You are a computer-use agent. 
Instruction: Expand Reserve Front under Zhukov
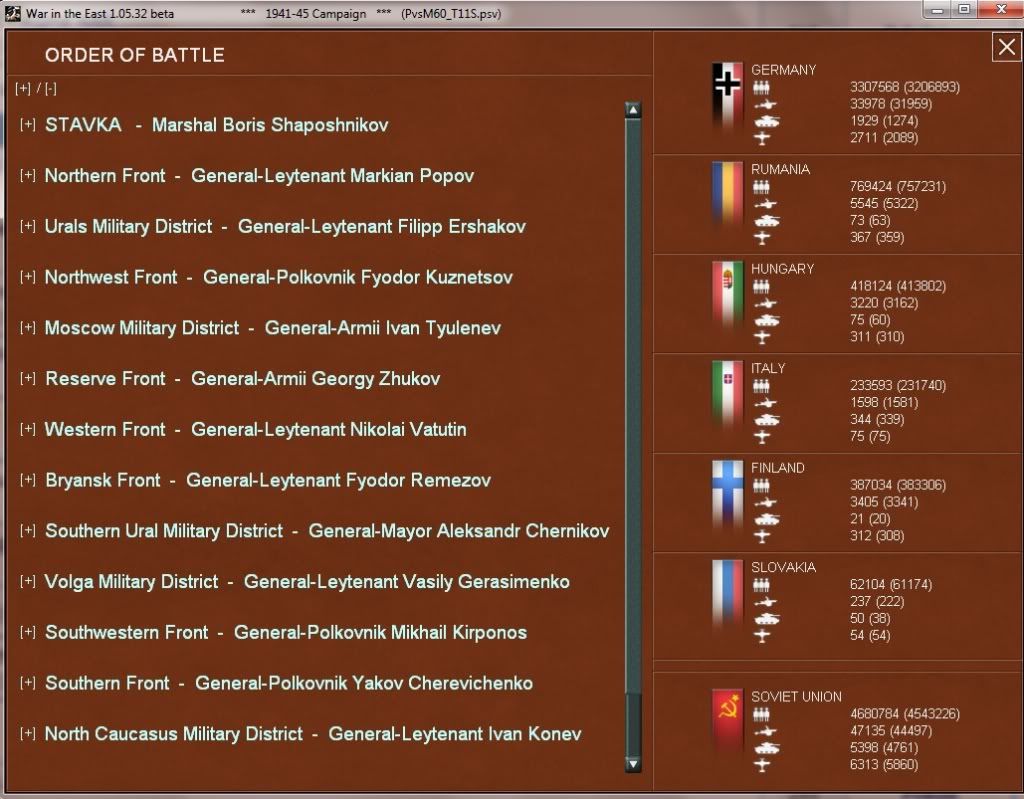28,379
